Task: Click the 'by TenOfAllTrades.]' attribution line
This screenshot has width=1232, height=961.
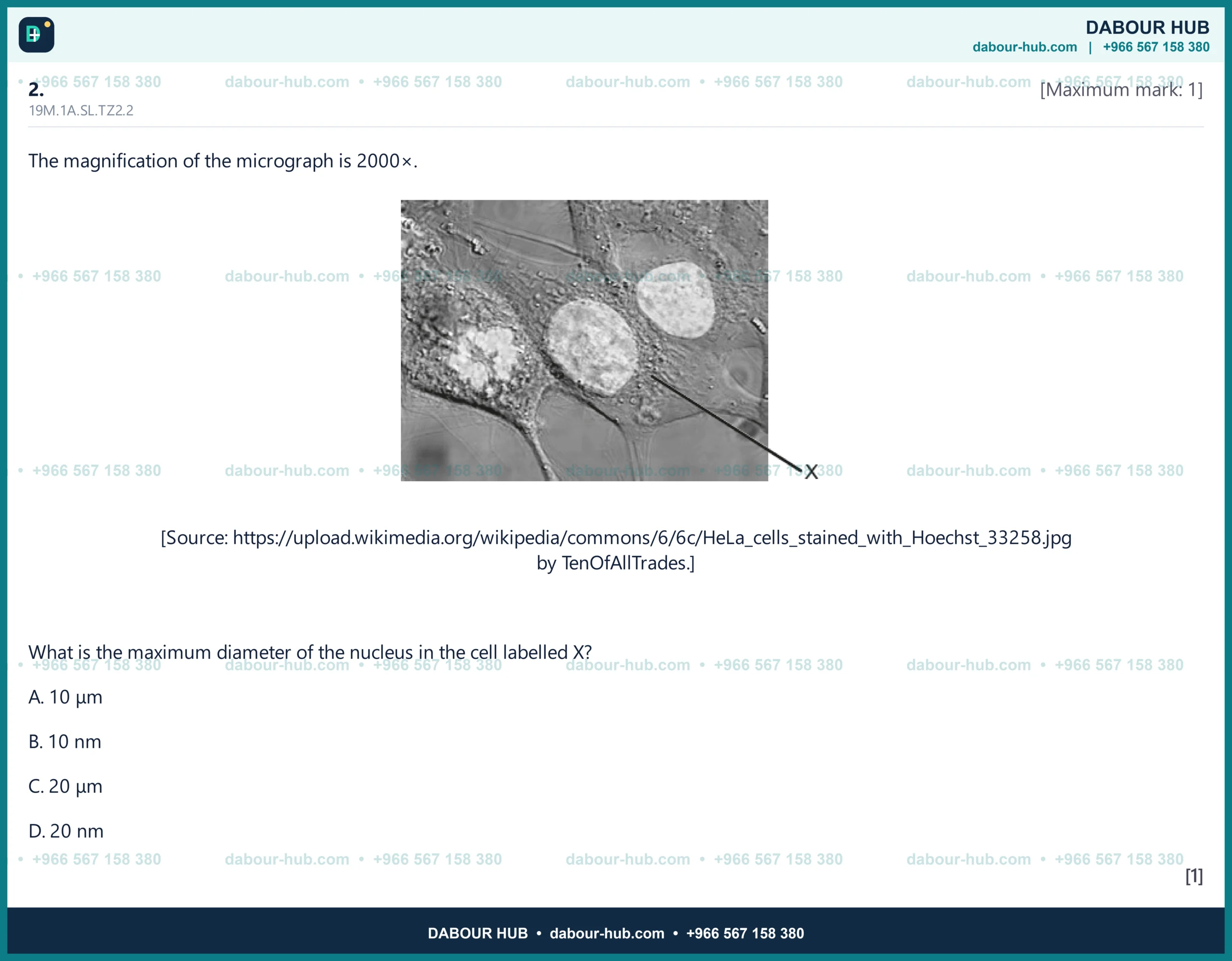Action: (x=616, y=563)
